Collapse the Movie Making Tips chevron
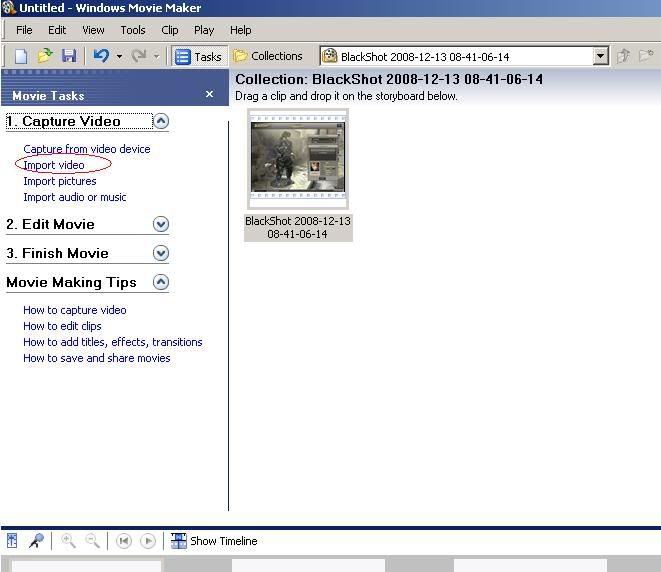 [x=161, y=282]
